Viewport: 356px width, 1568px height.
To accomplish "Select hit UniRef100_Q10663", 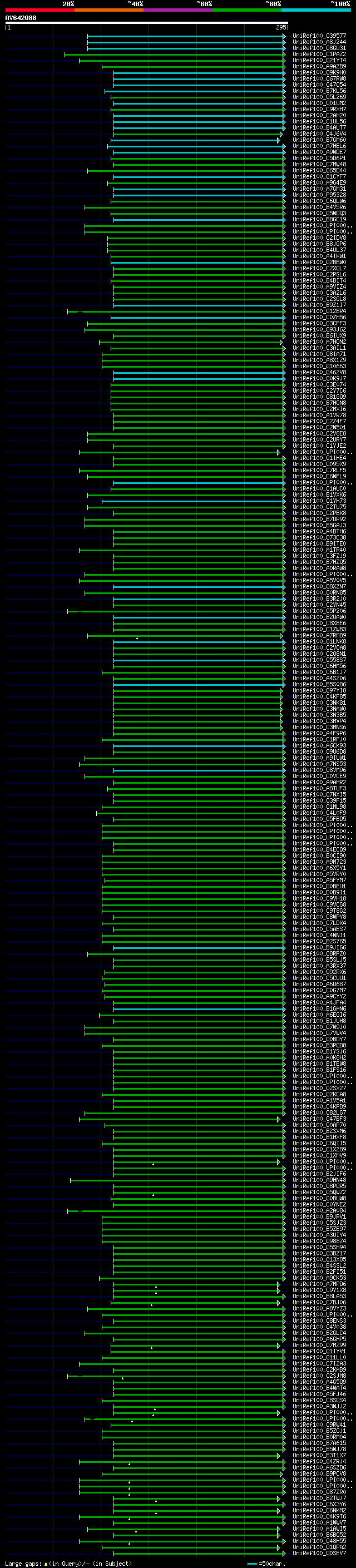I will click(x=319, y=367).
